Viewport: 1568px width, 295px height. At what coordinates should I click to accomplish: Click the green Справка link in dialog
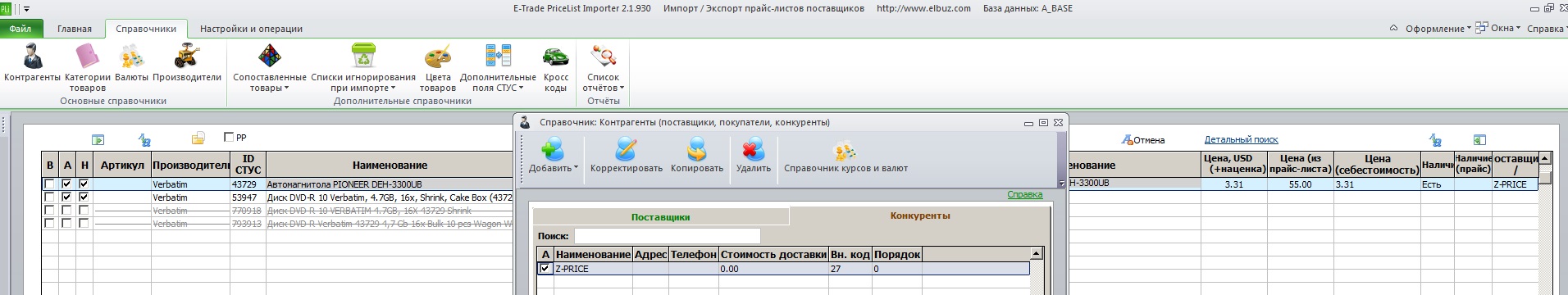click(1024, 195)
